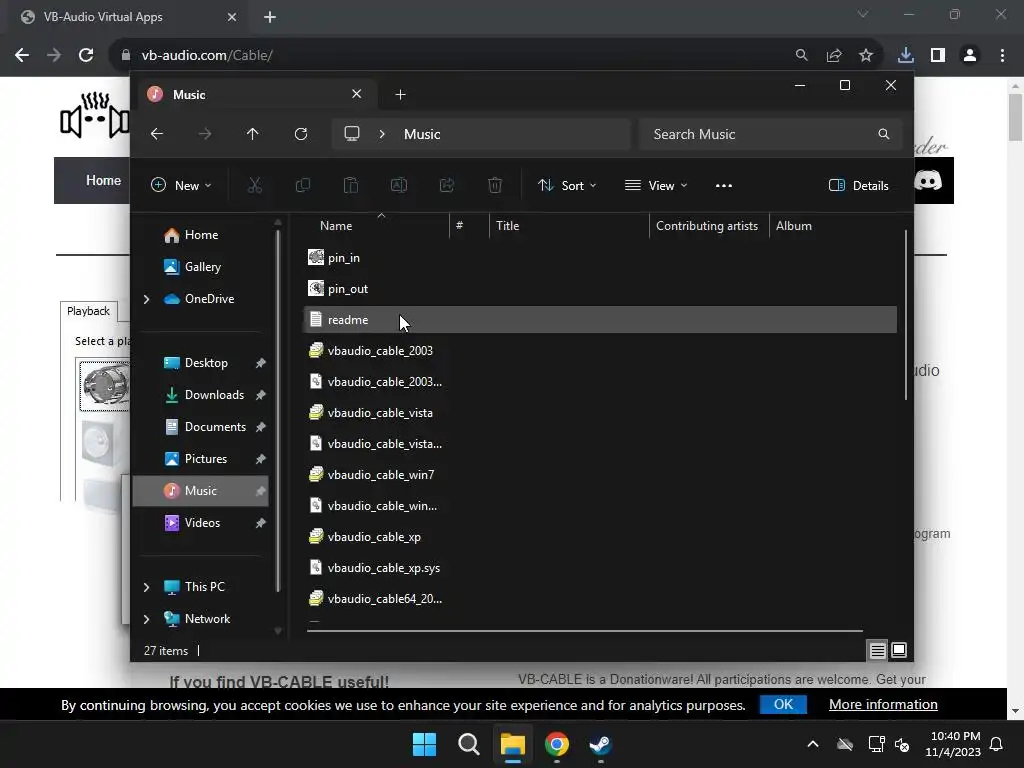This screenshot has width=1024, height=768.
Task: Go back in File Explorer
Action: (157, 134)
